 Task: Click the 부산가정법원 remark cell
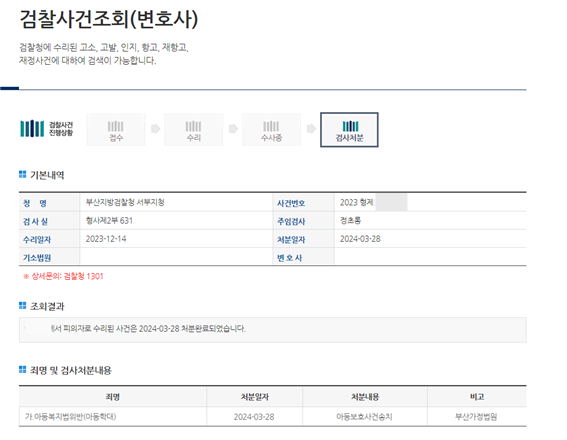pos(476,417)
